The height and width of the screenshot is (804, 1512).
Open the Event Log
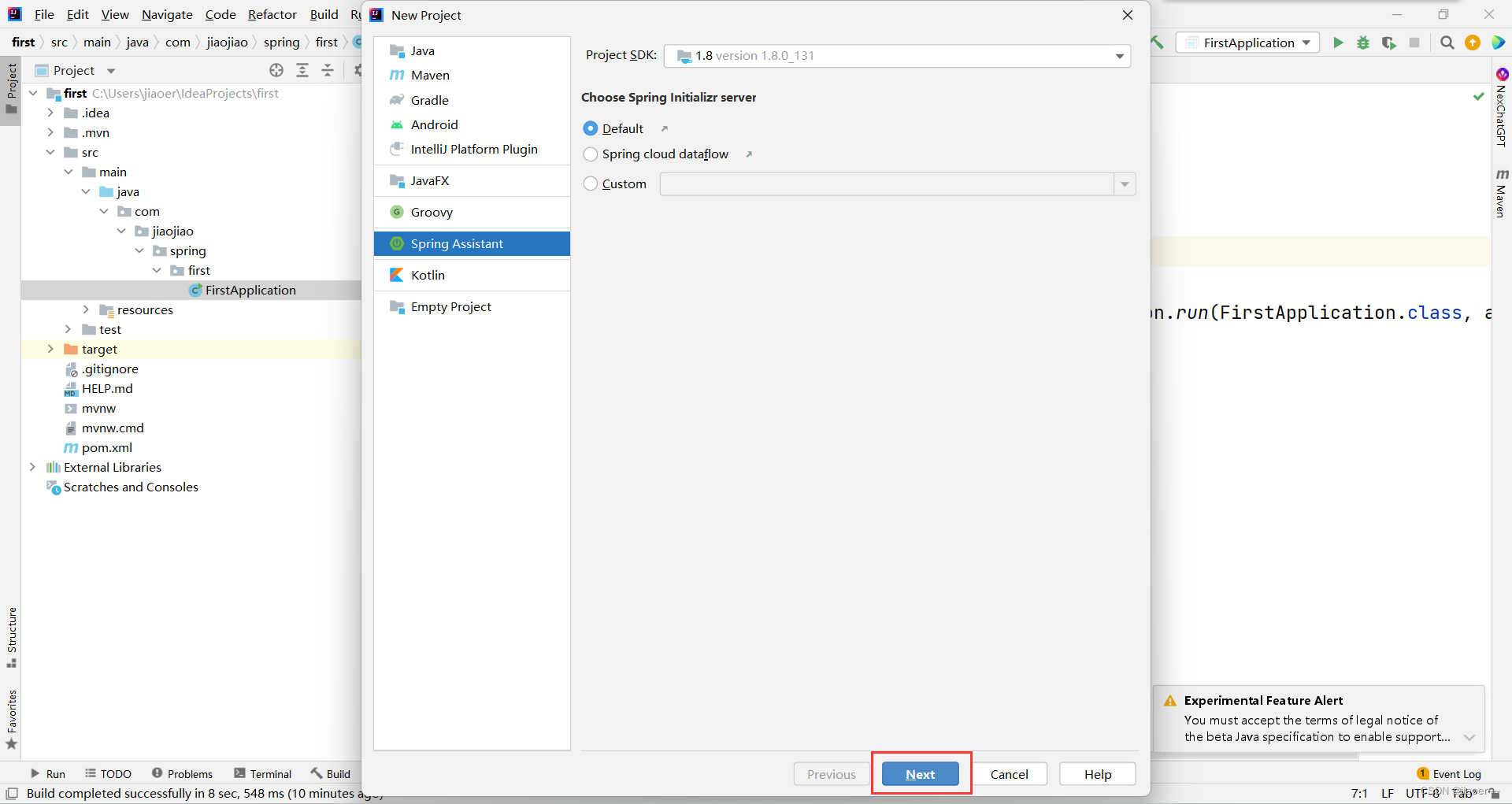tap(1449, 774)
